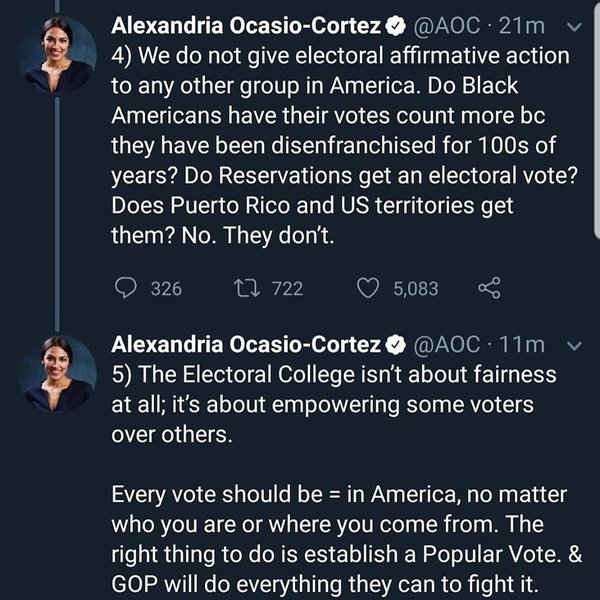View the 5,083 likes count
The image size is (600, 600).
(x=415, y=288)
